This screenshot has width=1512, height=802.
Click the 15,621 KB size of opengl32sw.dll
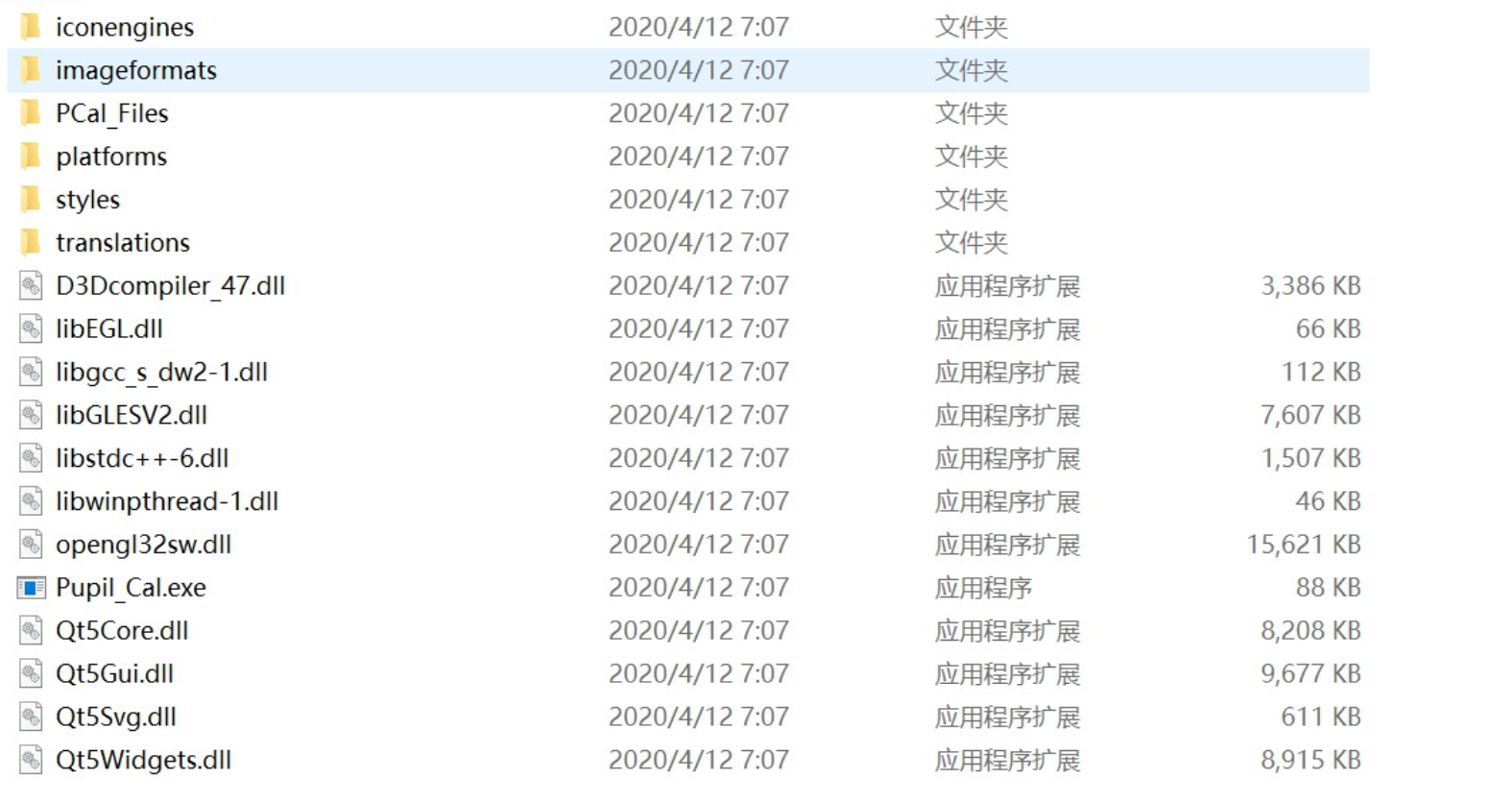[x=1304, y=545]
